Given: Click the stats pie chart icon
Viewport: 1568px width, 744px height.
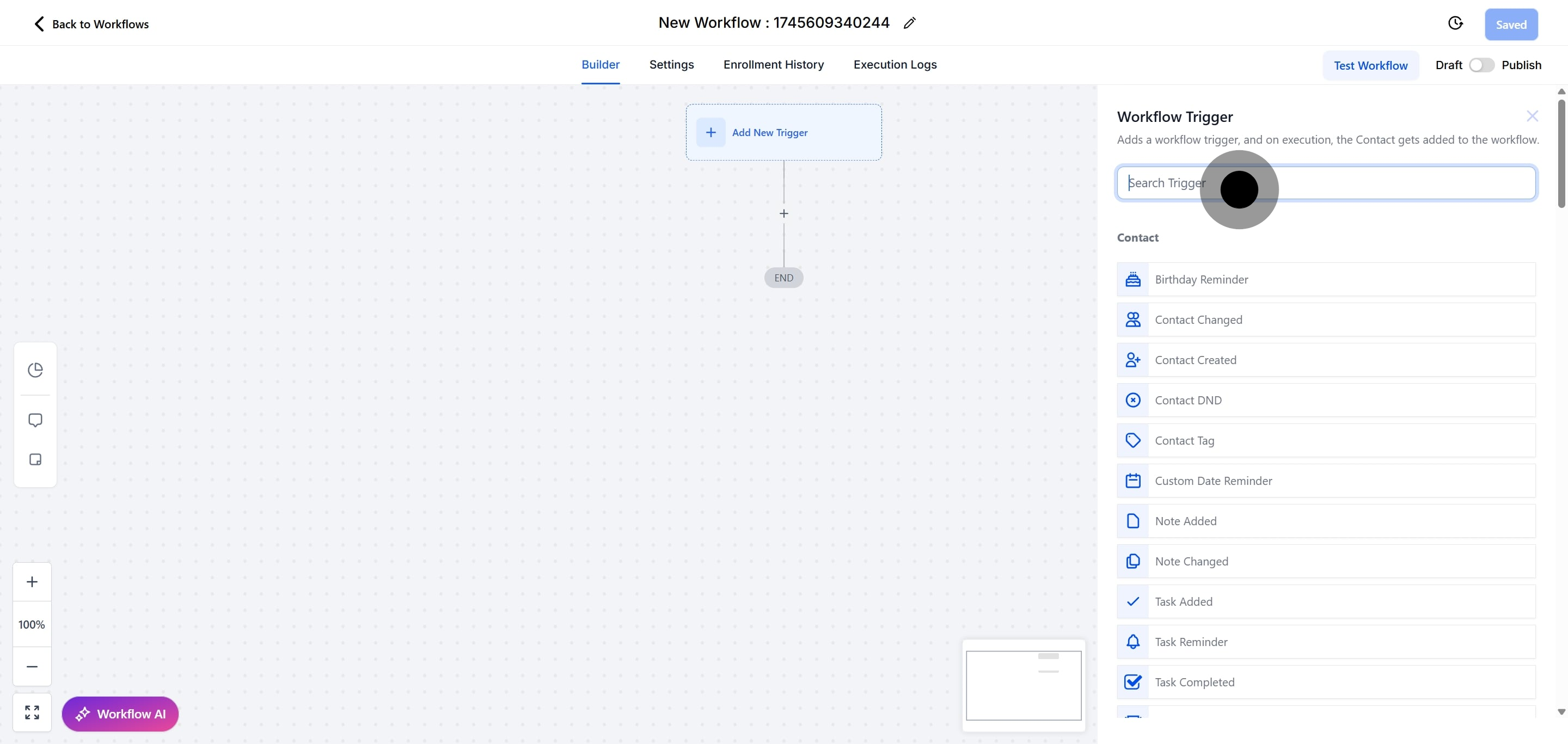Looking at the screenshot, I should pos(35,370).
